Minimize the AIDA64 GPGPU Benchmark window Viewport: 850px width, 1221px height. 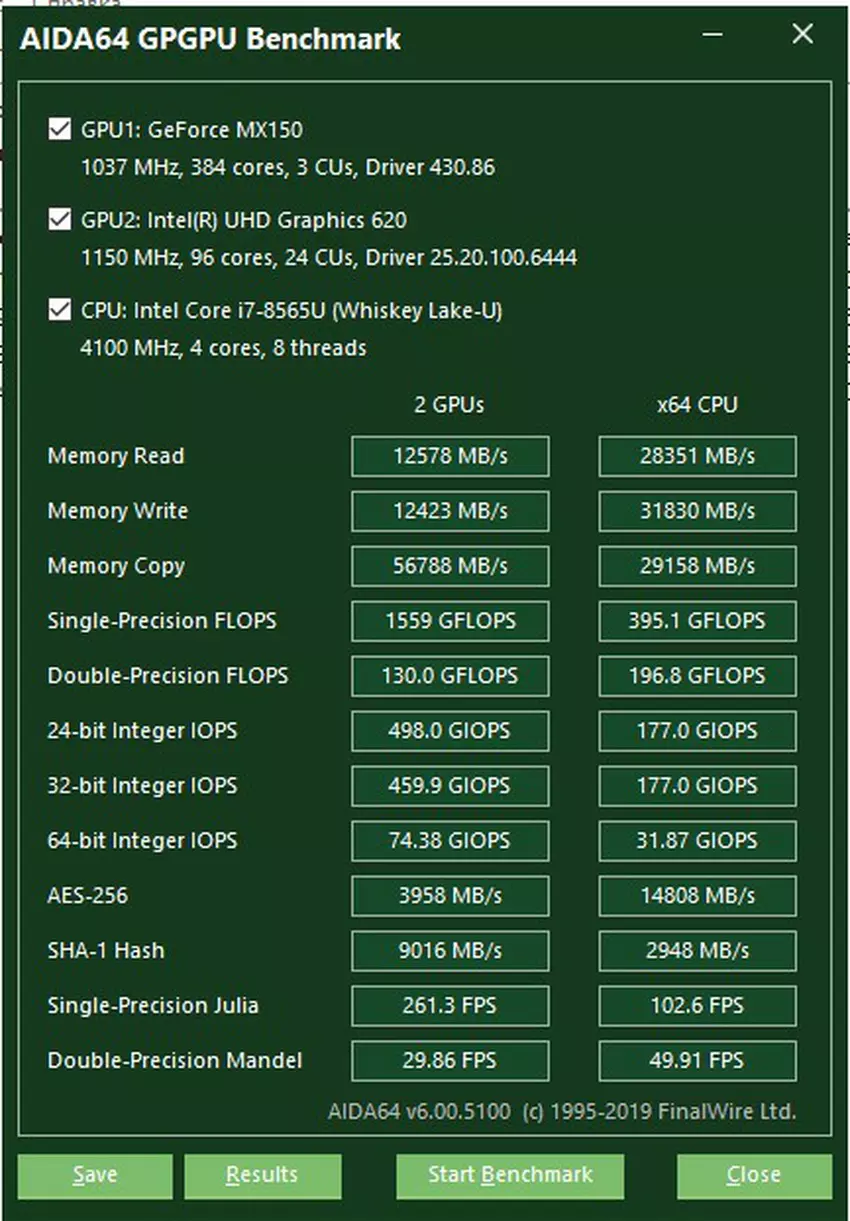click(712, 35)
